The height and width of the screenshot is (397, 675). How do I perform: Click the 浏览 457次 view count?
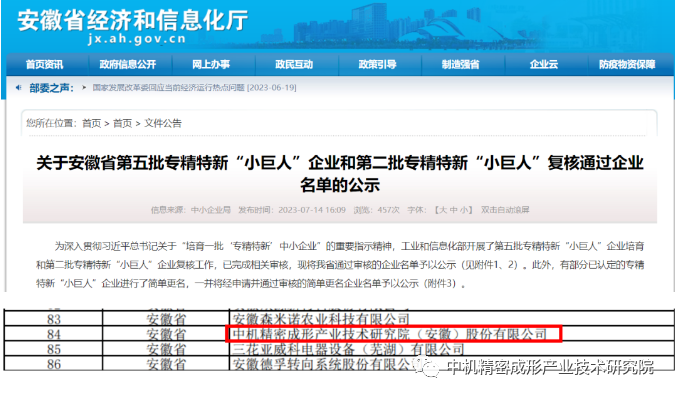tap(377, 210)
